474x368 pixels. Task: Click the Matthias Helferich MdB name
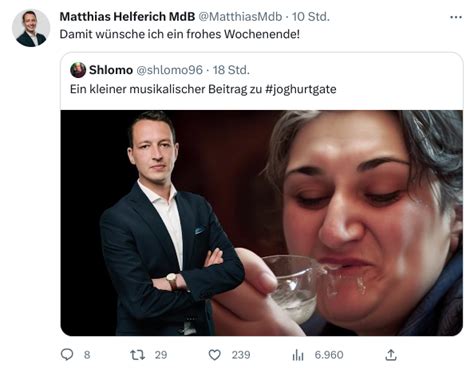click(x=127, y=17)
